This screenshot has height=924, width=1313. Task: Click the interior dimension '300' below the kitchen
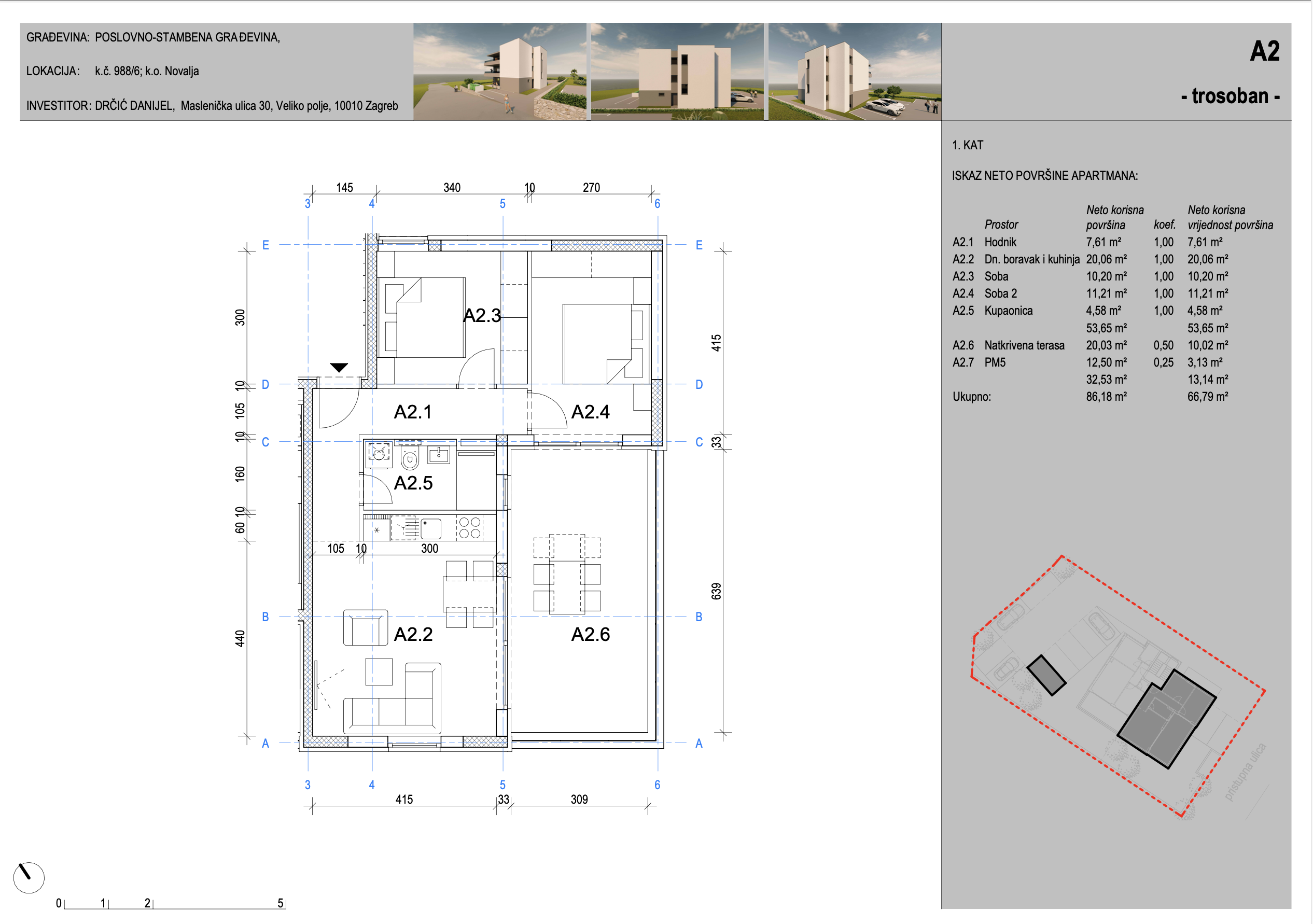[x=429, y=549]
